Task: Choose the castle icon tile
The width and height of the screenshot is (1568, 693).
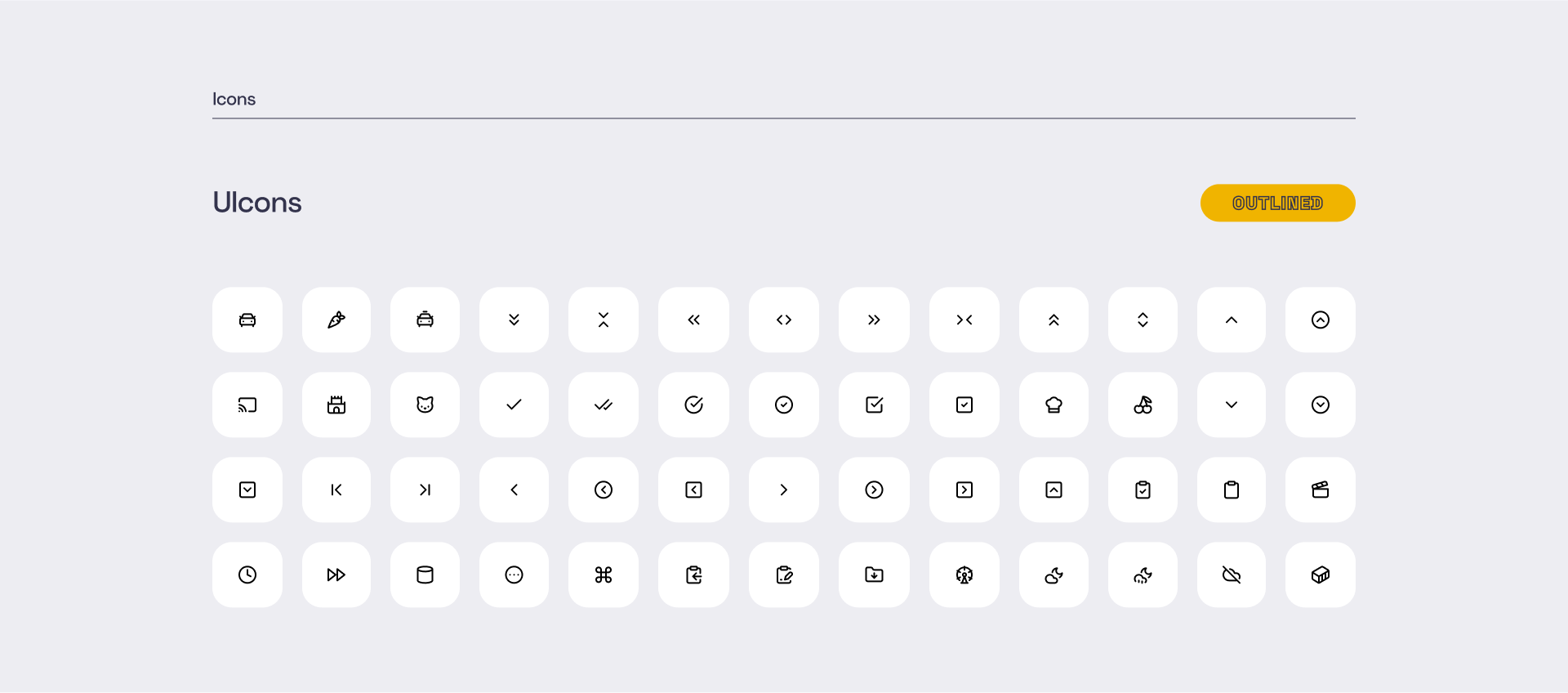Action: [336, 405]
